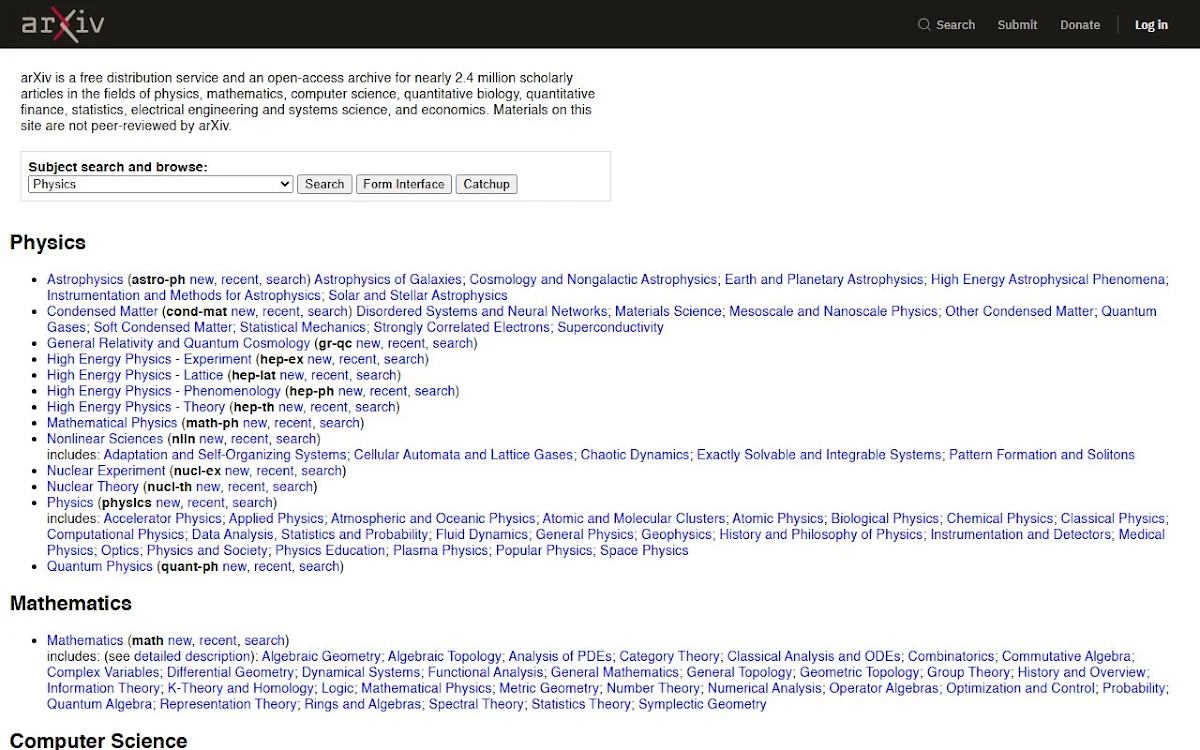Open Disordered Systems and Neural Networks
The height and width of the screenshot is (750, 1200).
pos(482,311)
